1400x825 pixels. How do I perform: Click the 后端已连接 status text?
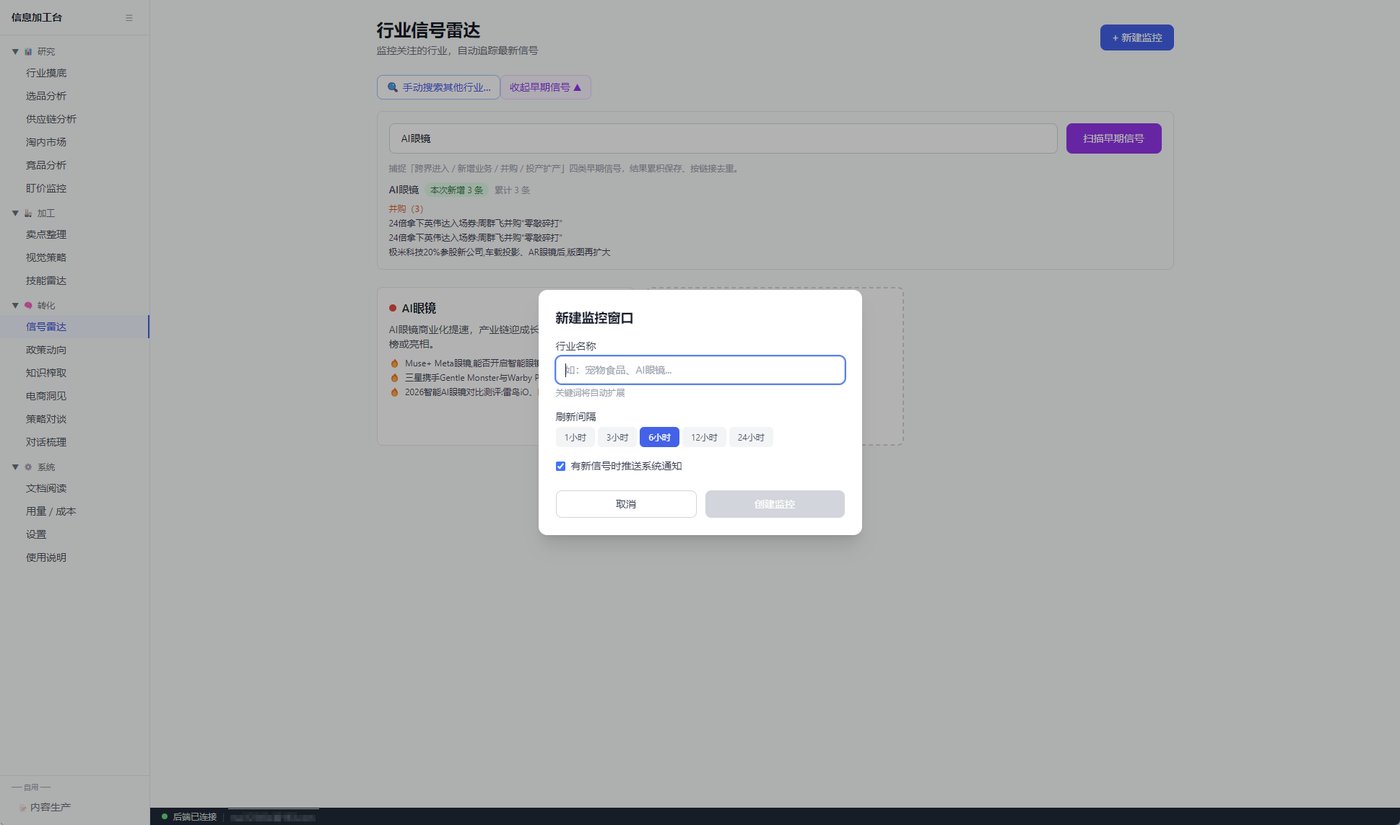(195, 817)
